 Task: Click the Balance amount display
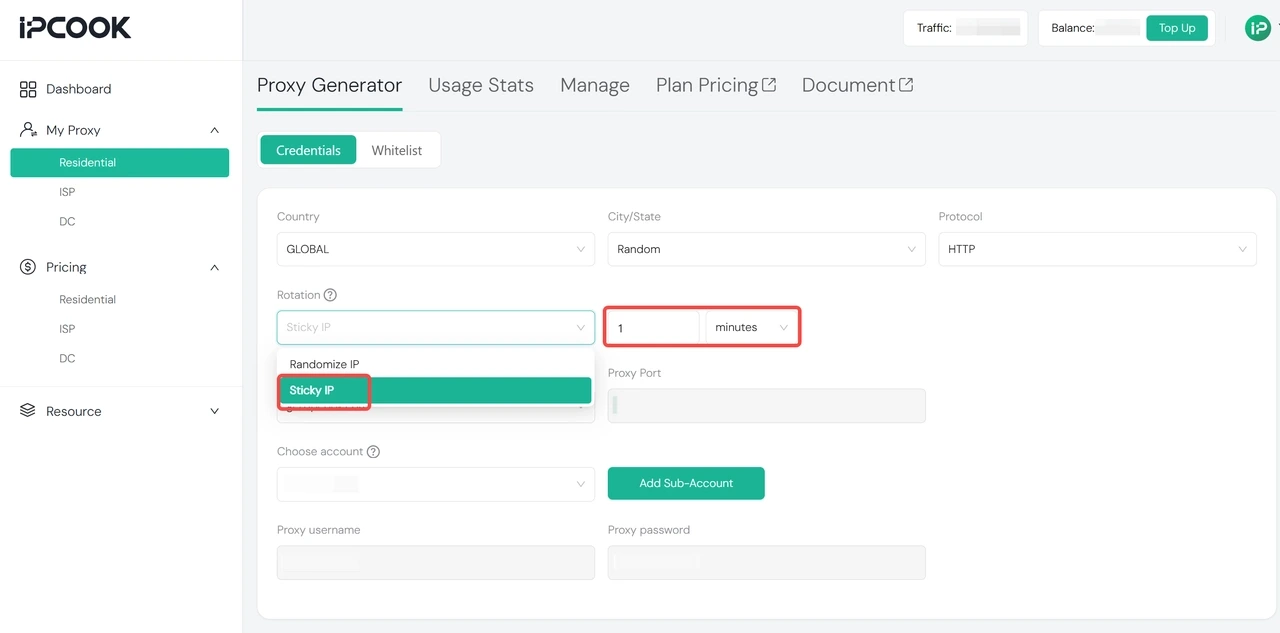click(1094, 28)
